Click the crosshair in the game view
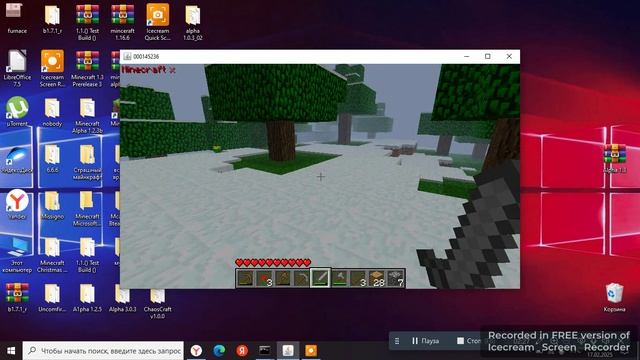 (321, 177)
